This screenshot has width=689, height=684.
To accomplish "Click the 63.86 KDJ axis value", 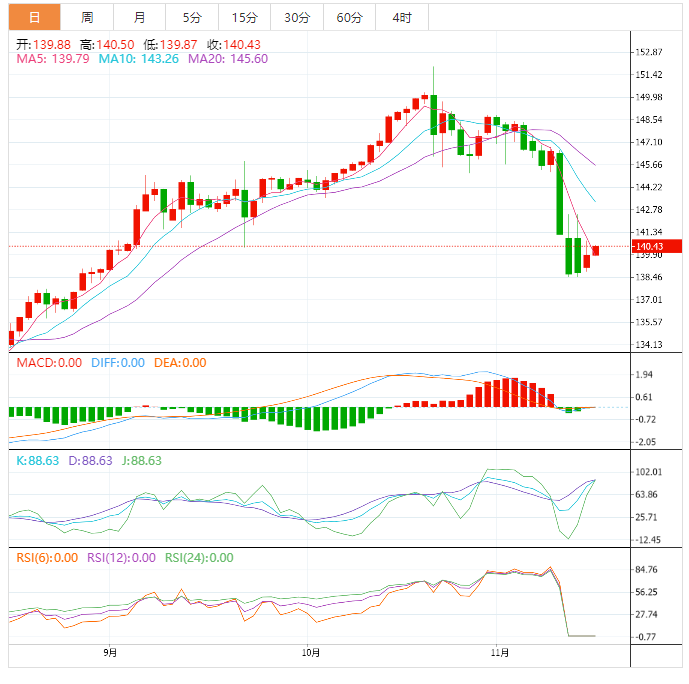I will pos(646,494).
